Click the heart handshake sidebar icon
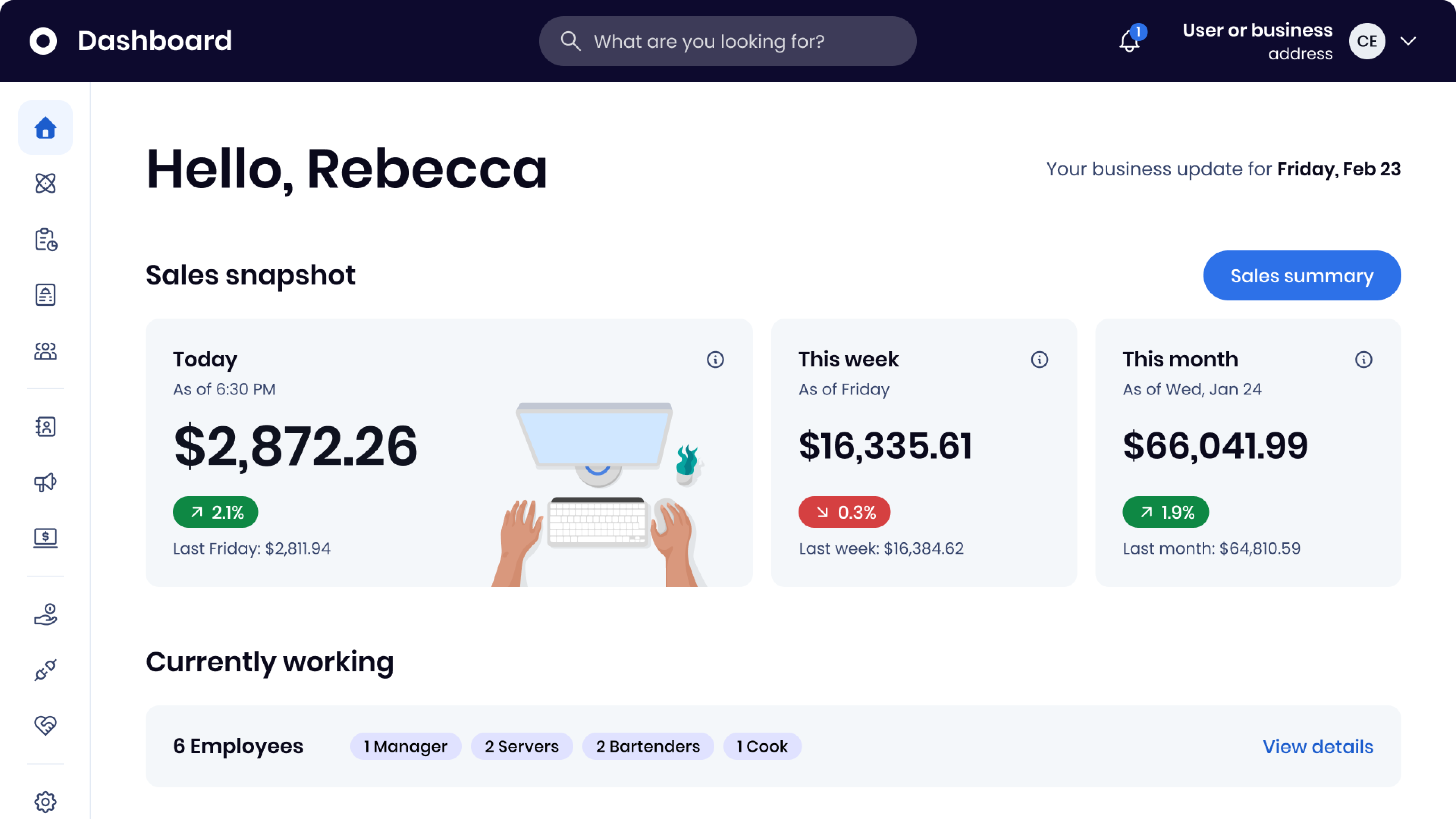The image size is (1456, 819). click(x=45, y=725)
